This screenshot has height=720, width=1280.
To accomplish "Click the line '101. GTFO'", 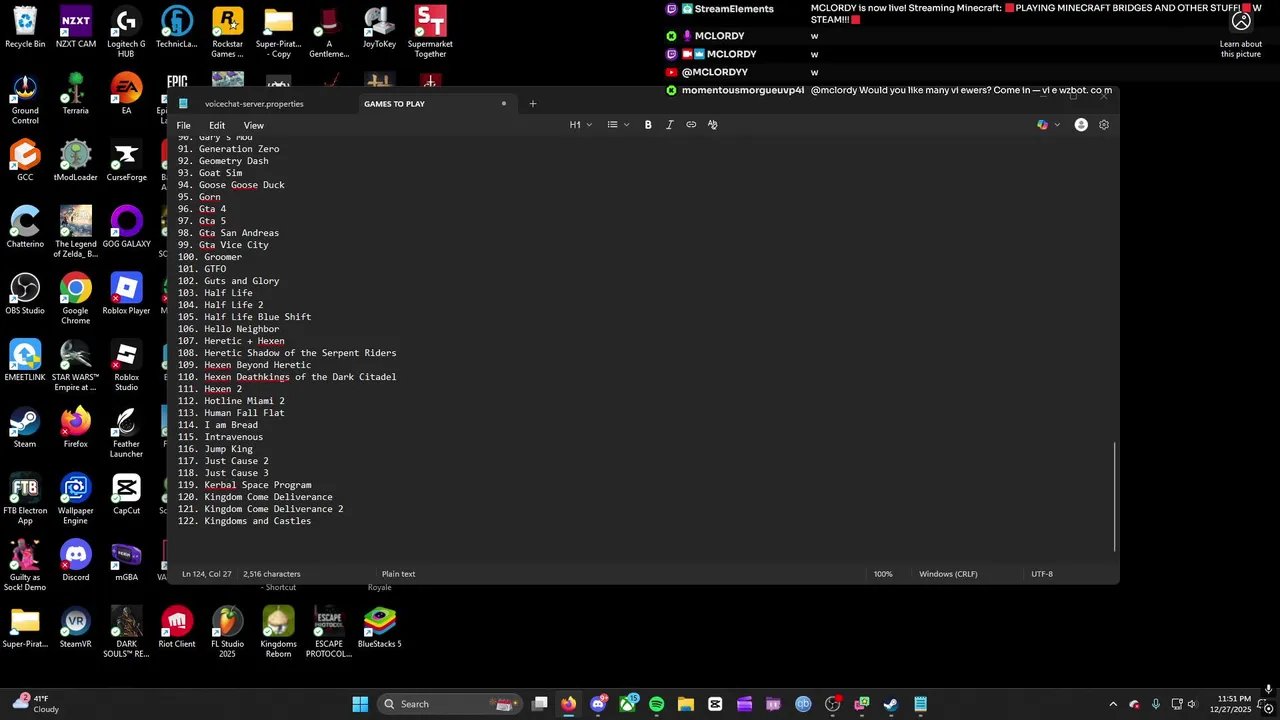I will tap(202, 269).
